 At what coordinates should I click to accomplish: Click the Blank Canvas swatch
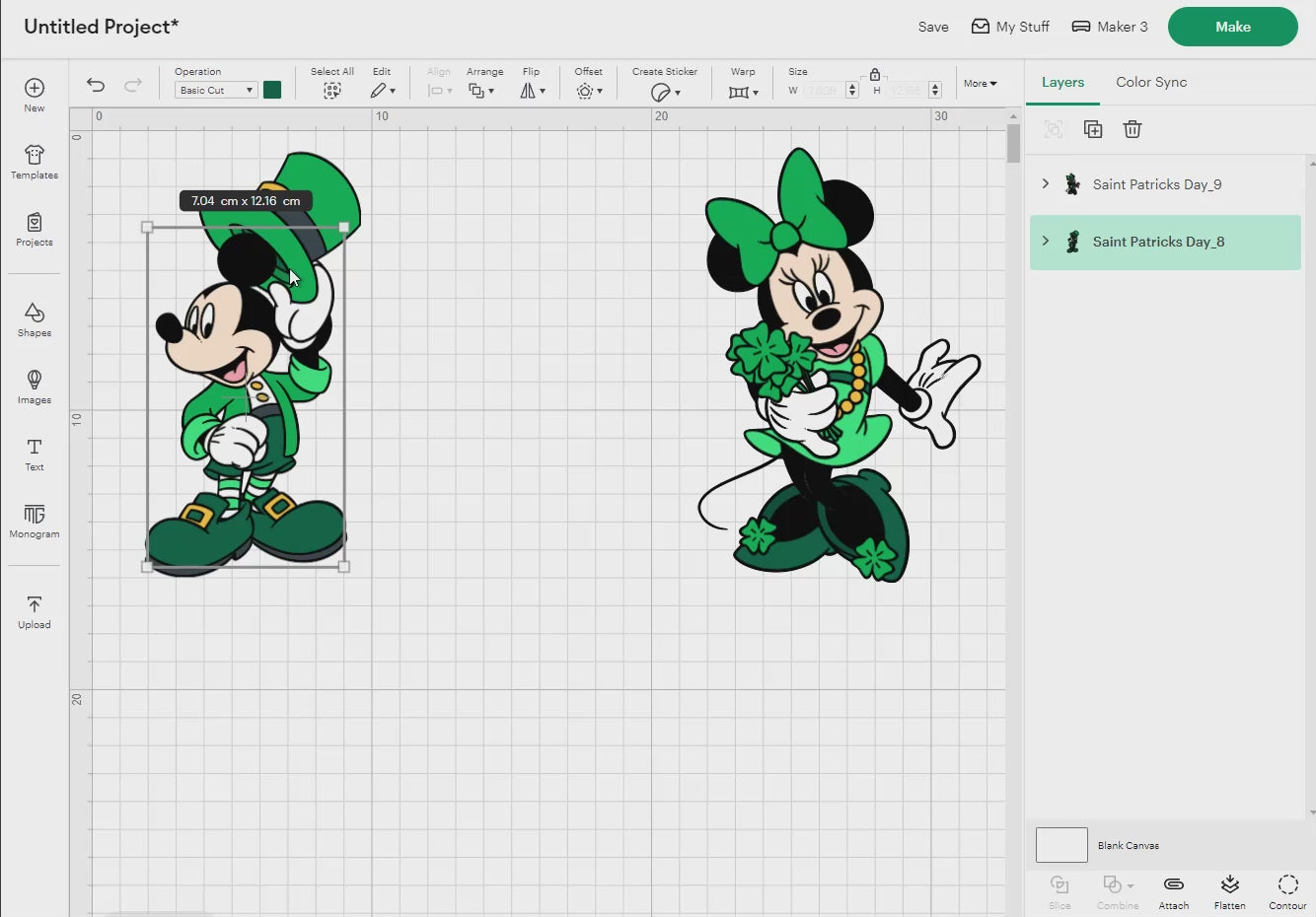coord(1061,845)
